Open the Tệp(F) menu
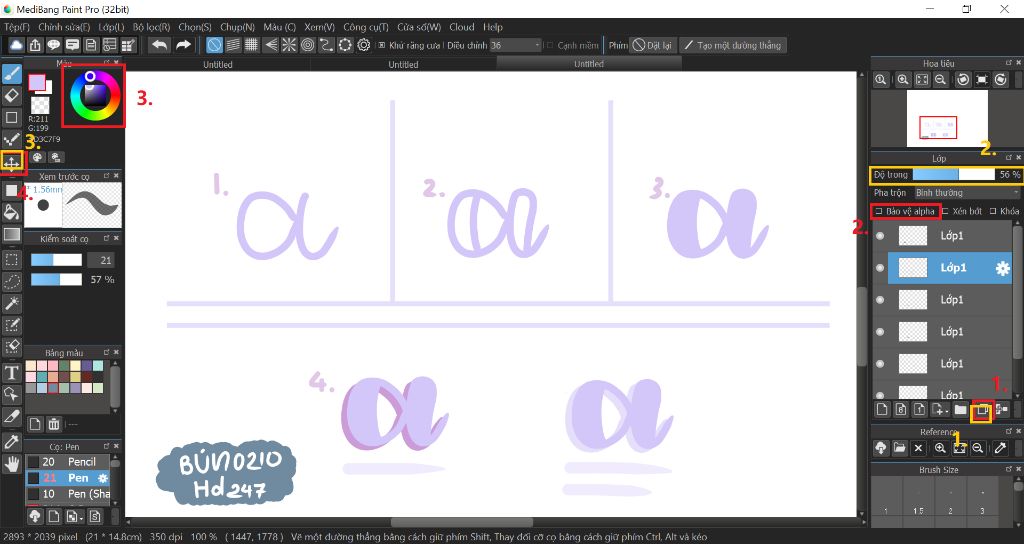 click(17, 27)
